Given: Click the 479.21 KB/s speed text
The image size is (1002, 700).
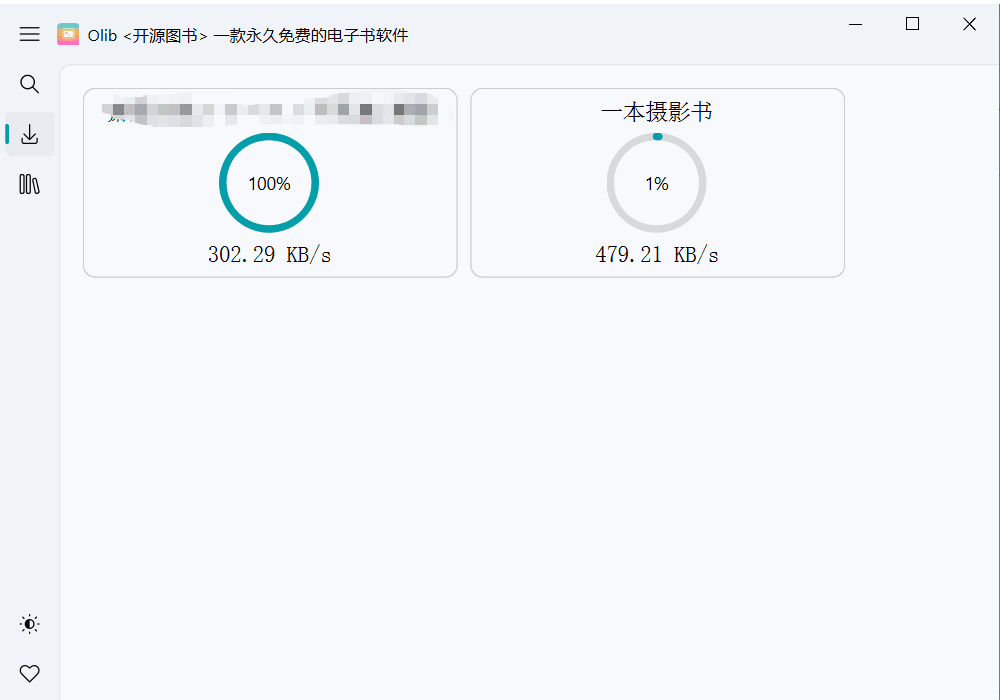Looking at the screenshot, I should coord(657,255).
